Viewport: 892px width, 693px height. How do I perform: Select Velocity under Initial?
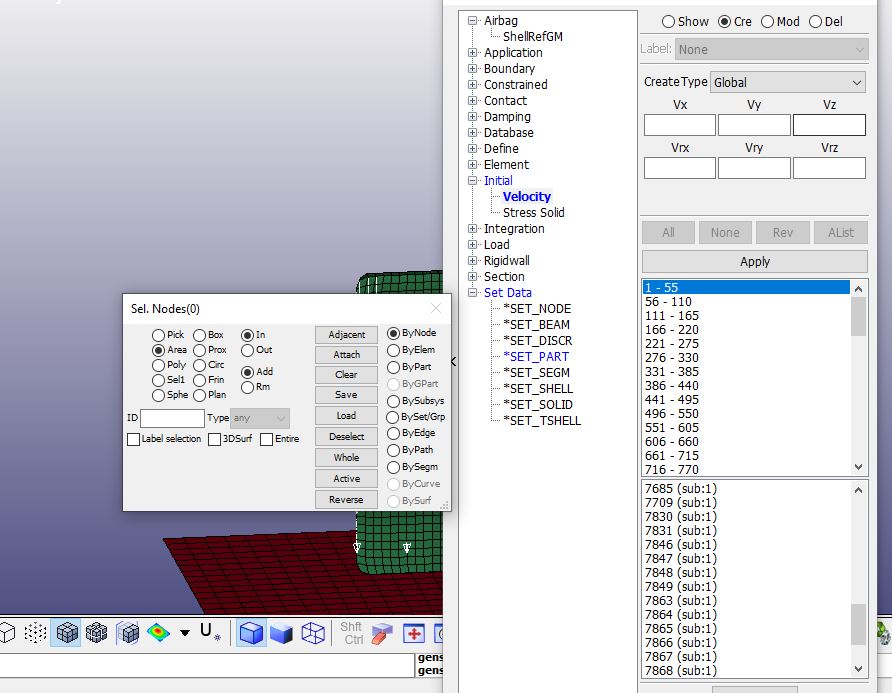pos(525,196)
